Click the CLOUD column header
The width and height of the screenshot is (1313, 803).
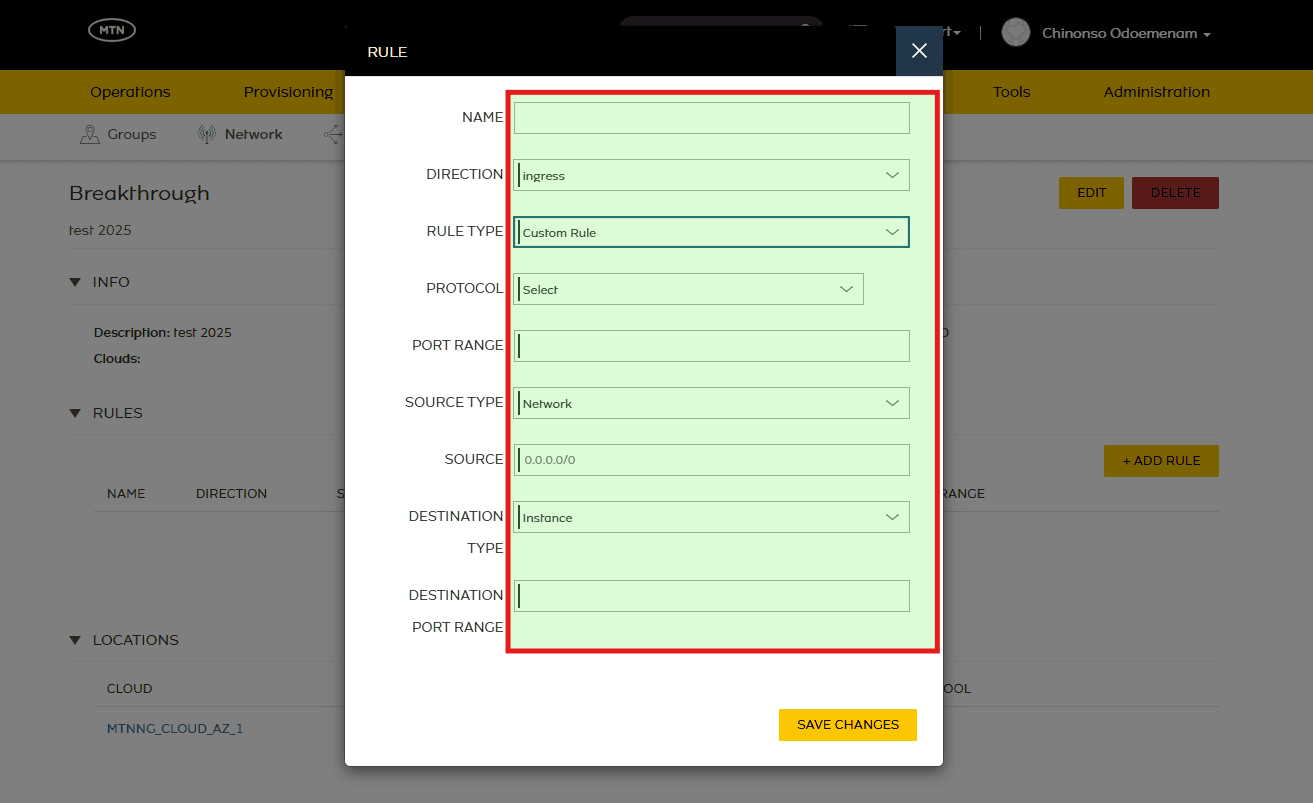tap(130, 689)
